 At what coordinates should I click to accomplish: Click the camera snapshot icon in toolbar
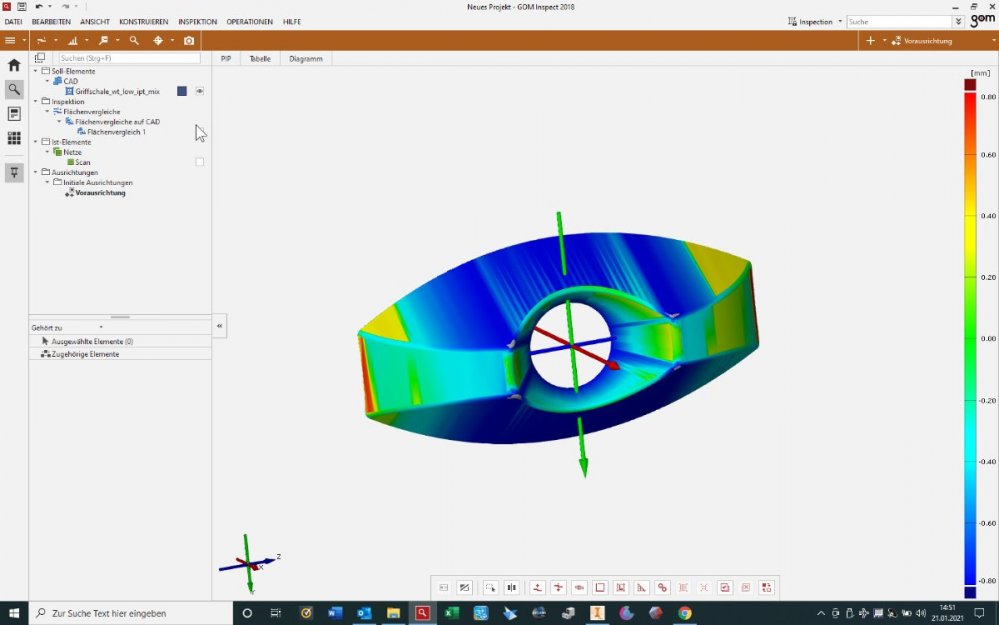(x=189, y=41)
